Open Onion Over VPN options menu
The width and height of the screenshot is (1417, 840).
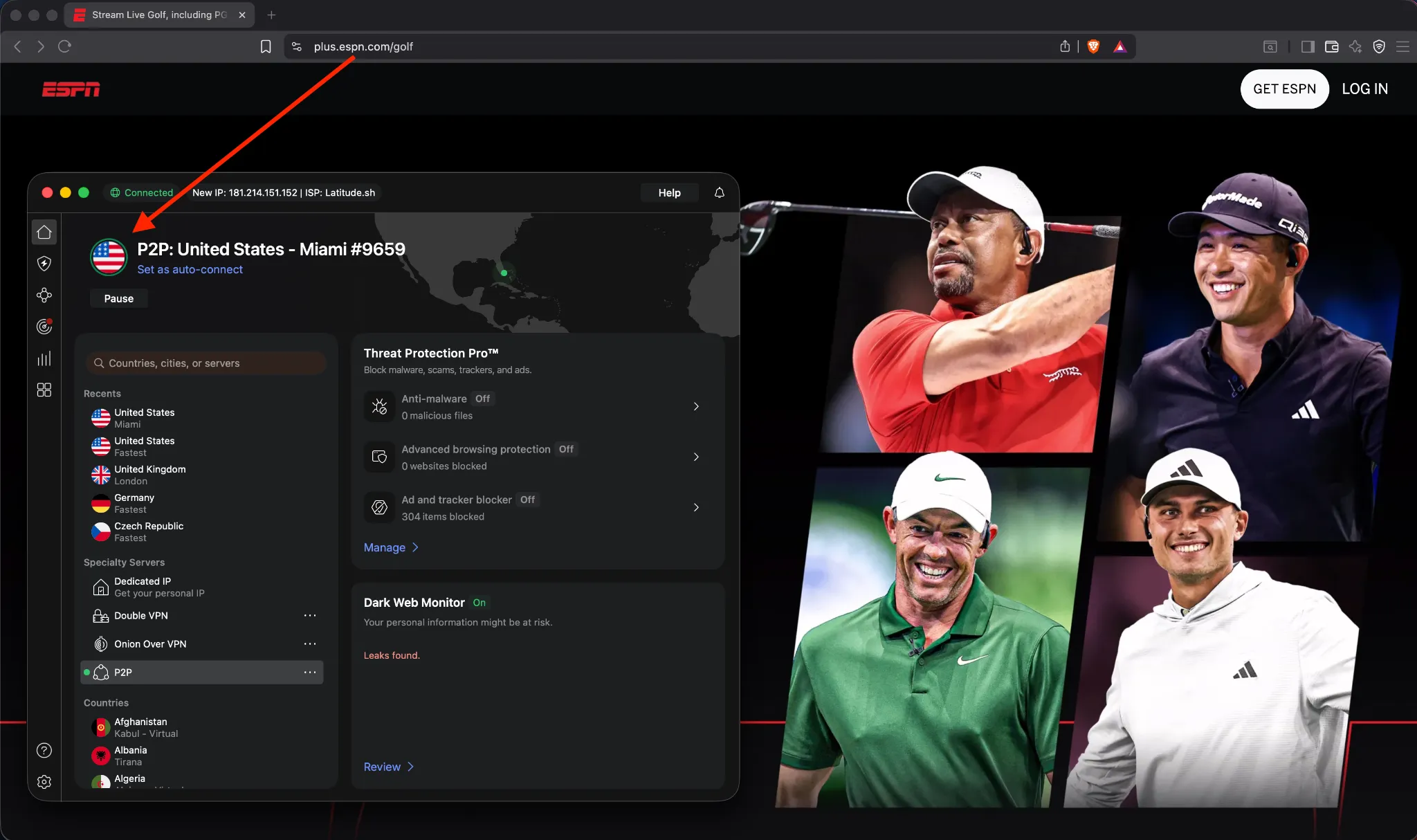(310, 643)
